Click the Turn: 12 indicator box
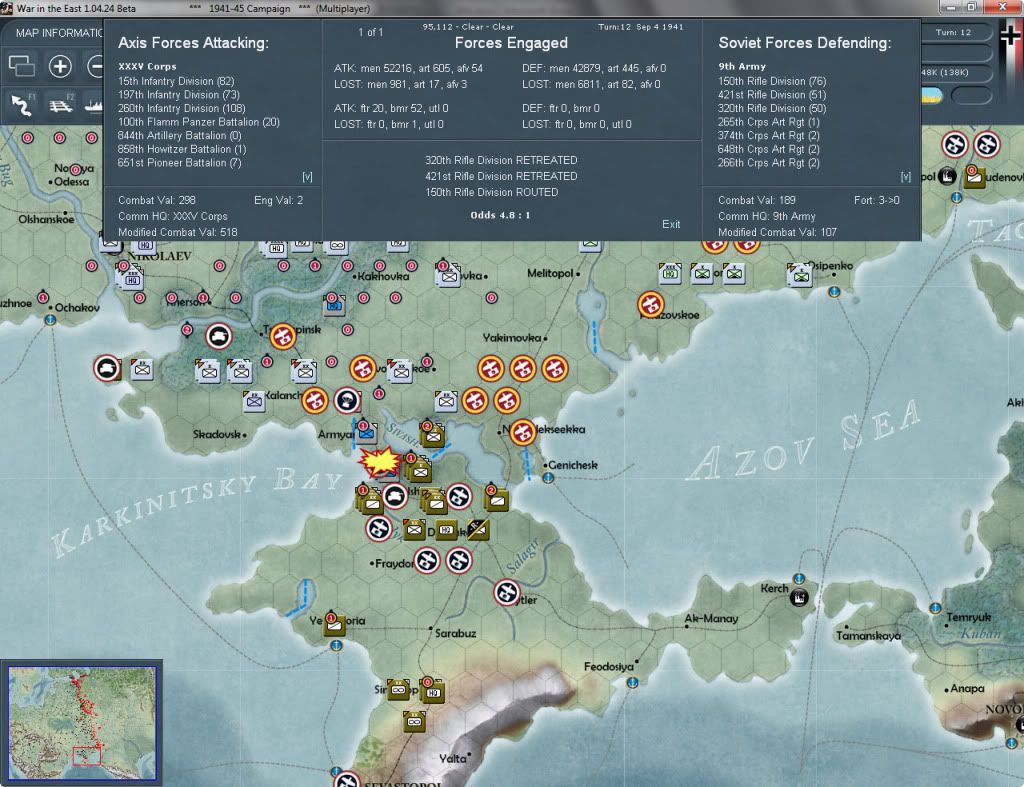Viewport: 1024px width, 787px height. pyautogui.click(x=953, y=32)
